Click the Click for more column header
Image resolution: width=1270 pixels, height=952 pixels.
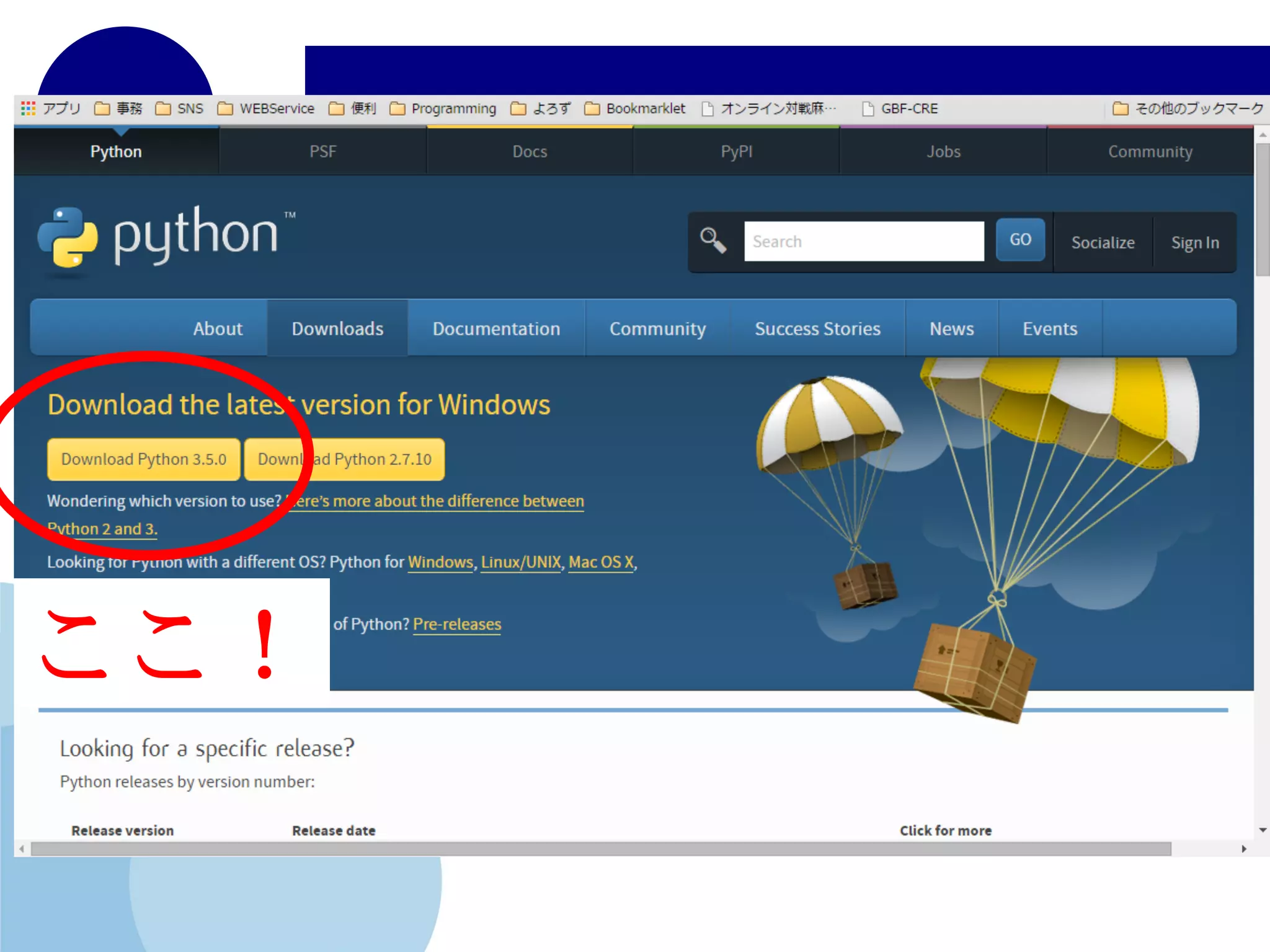click(x=946, y=831)
